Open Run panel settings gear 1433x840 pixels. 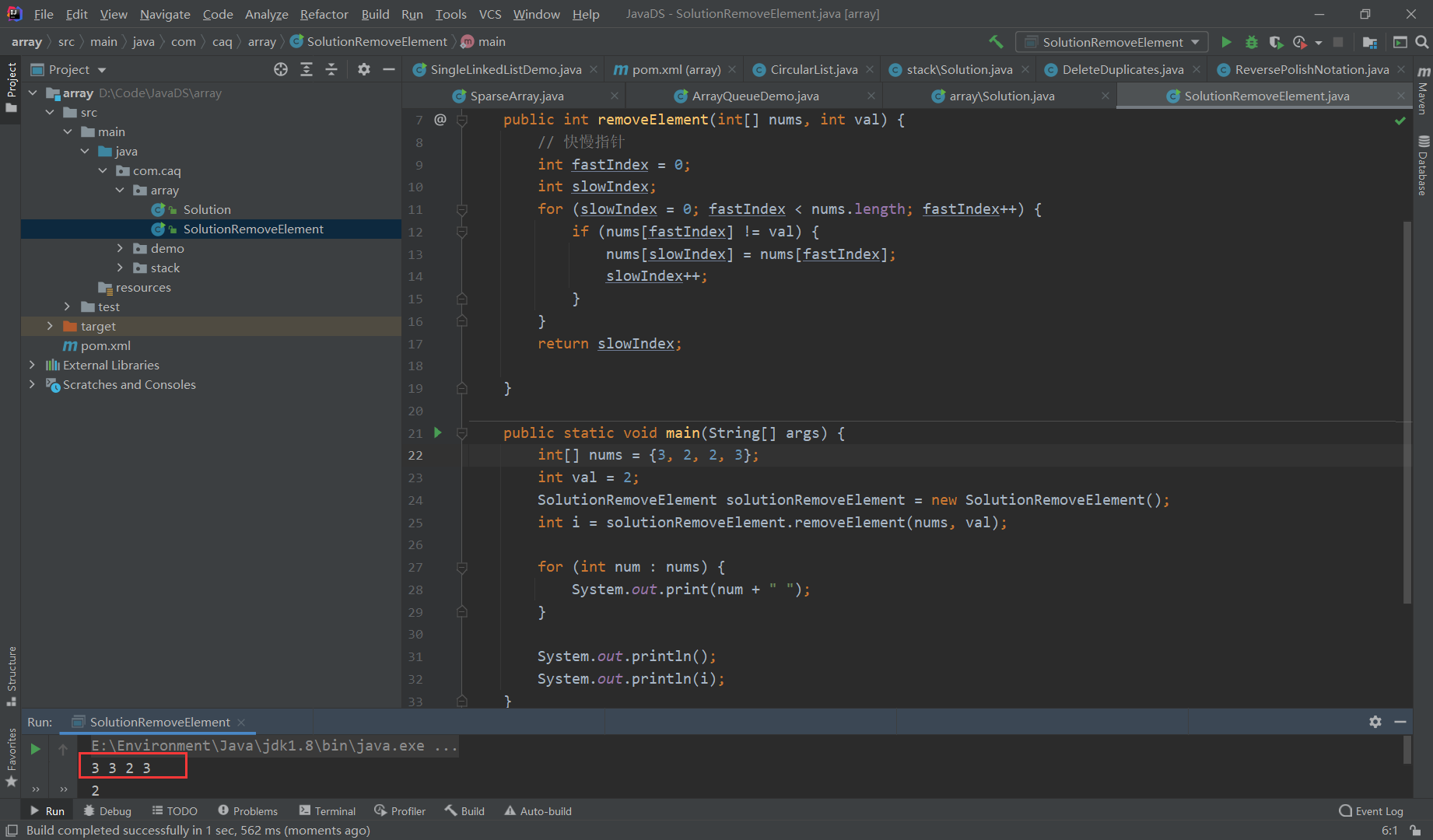[1375, 722]
